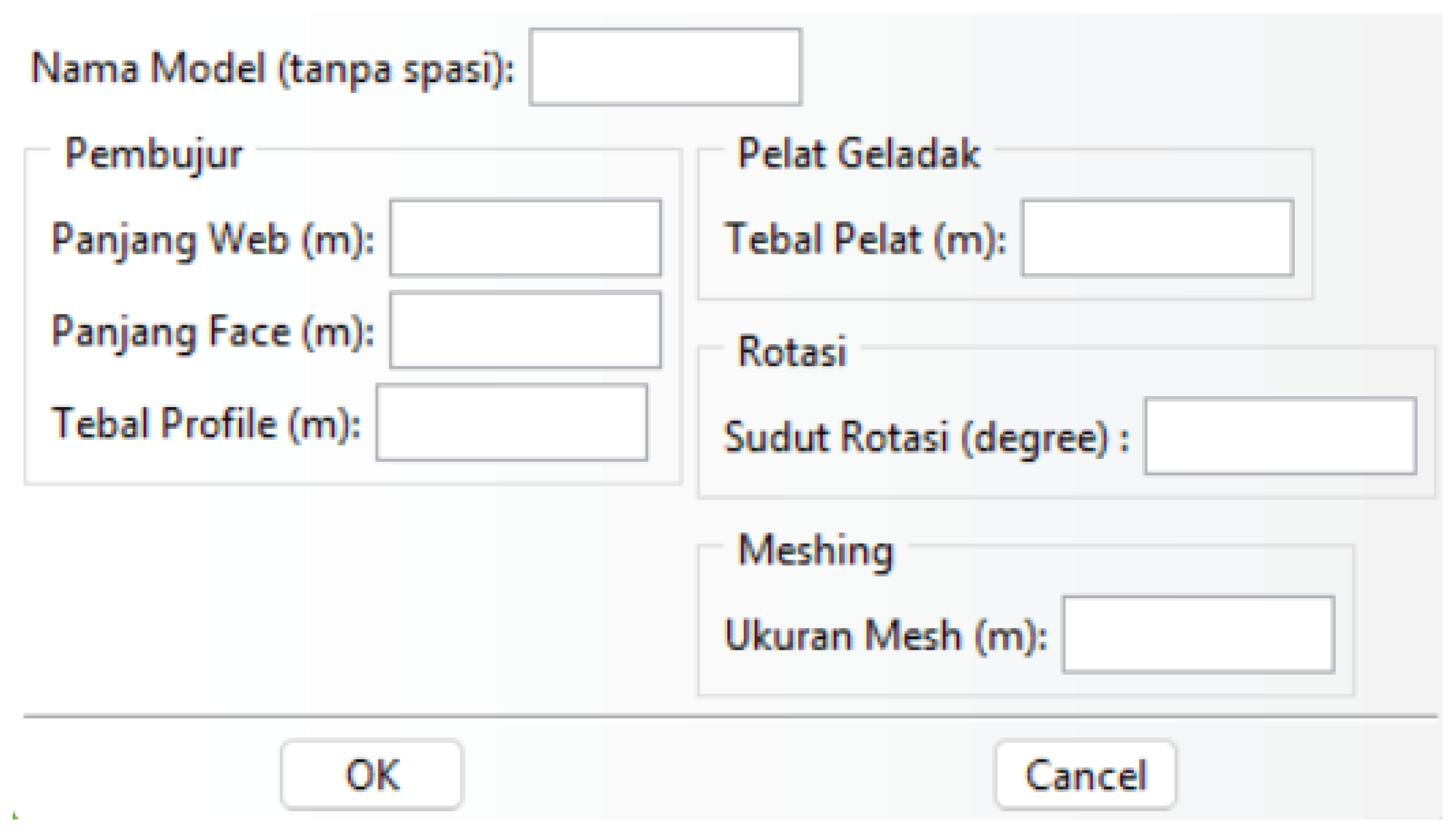
Task: Focus the Panjang Web input box
Action: pyautogui.click(x=525, y=238)
